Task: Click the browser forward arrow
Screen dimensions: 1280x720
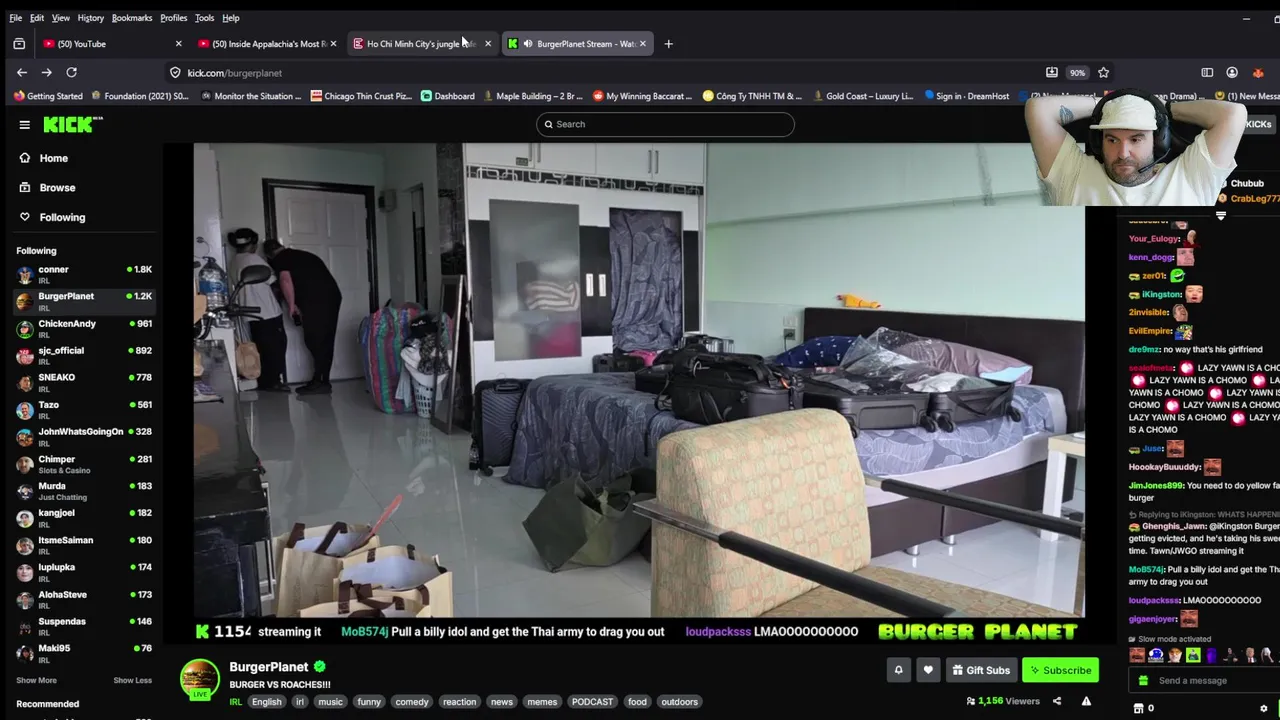Action: click(46, 72)
